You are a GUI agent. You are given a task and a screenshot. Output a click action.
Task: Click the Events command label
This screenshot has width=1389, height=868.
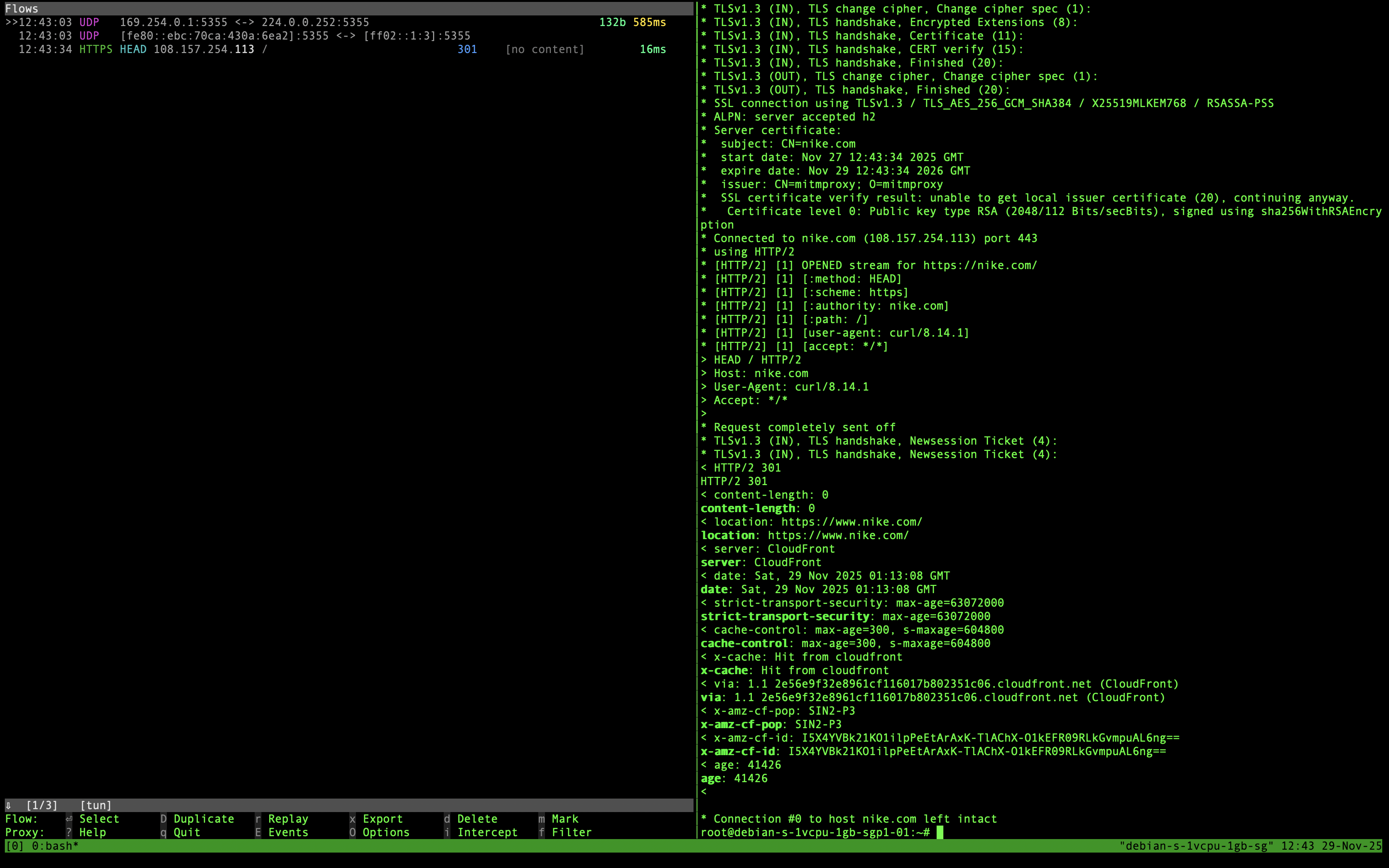288,832
